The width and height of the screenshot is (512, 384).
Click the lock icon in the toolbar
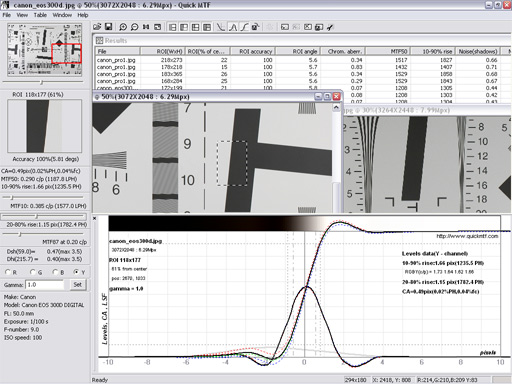pos(255,27)
